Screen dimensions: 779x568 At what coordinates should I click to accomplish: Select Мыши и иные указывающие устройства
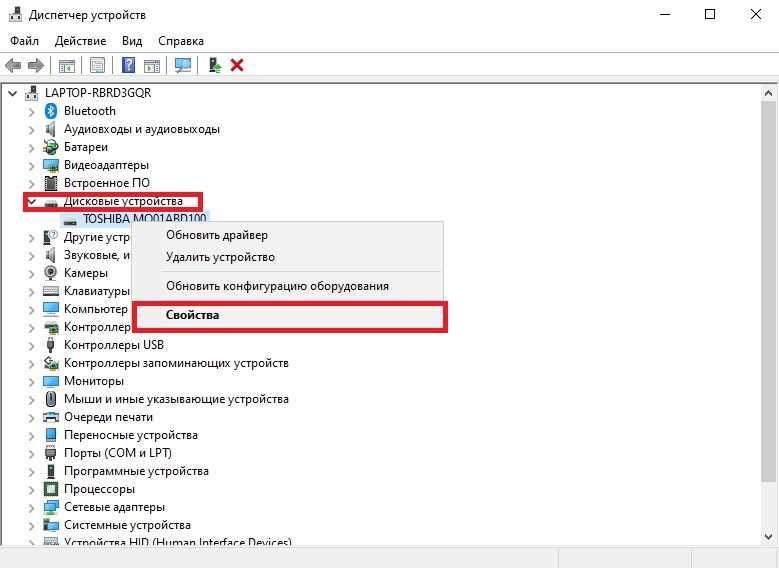click(176, 399)
